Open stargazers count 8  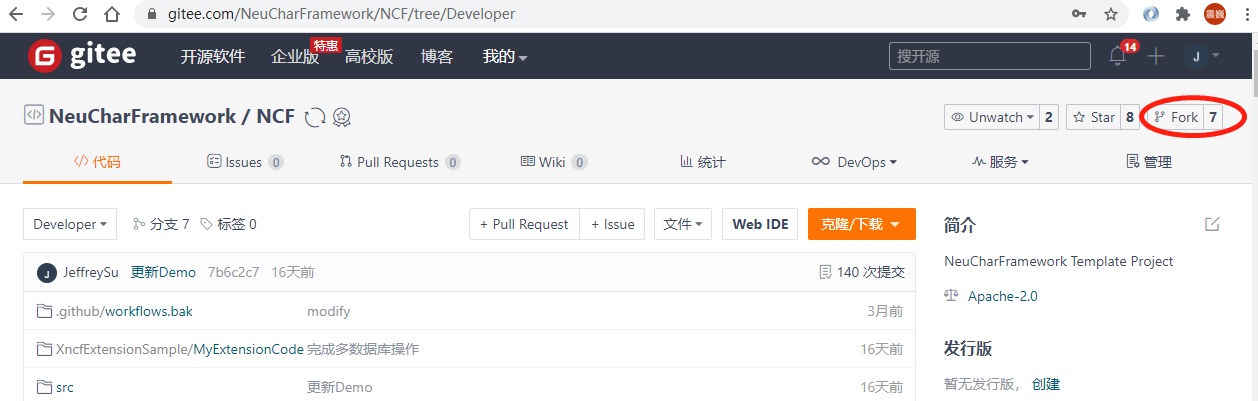click(x=1130, y=117)
